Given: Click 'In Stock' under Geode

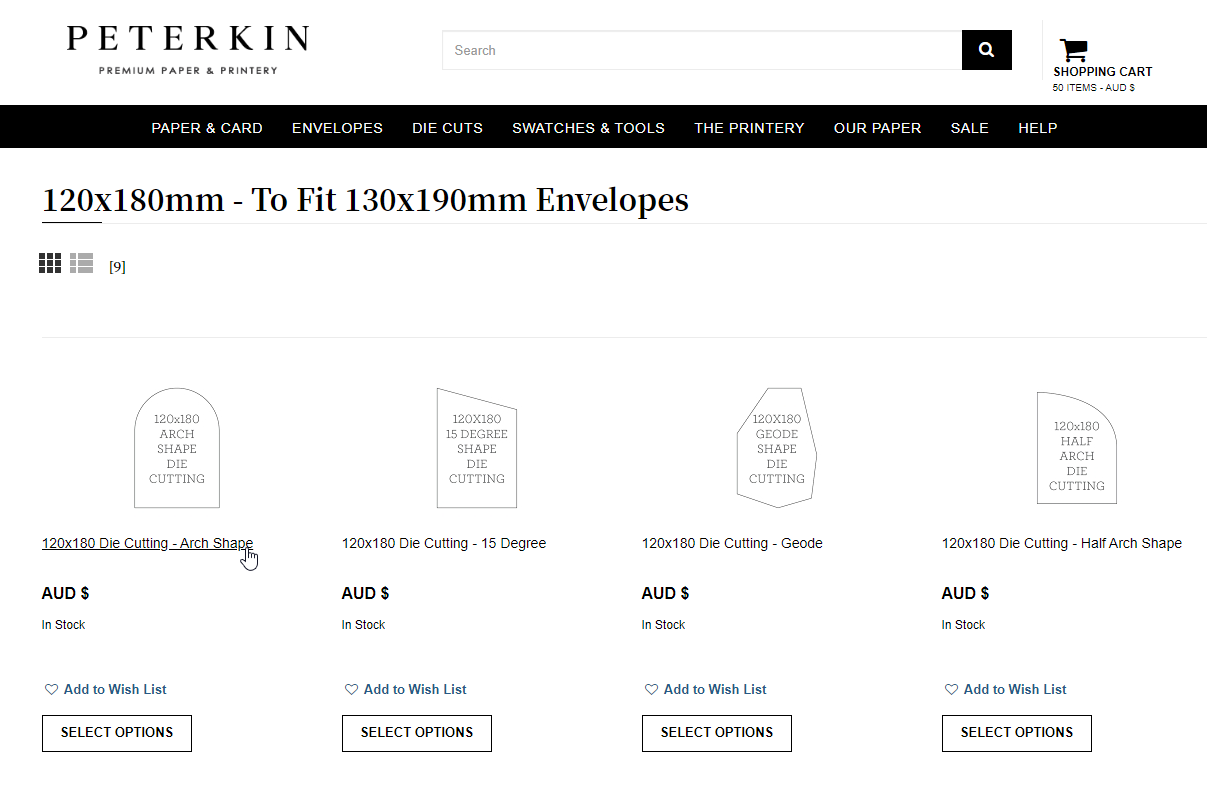Looking at the screenshot, I should 663,625.
